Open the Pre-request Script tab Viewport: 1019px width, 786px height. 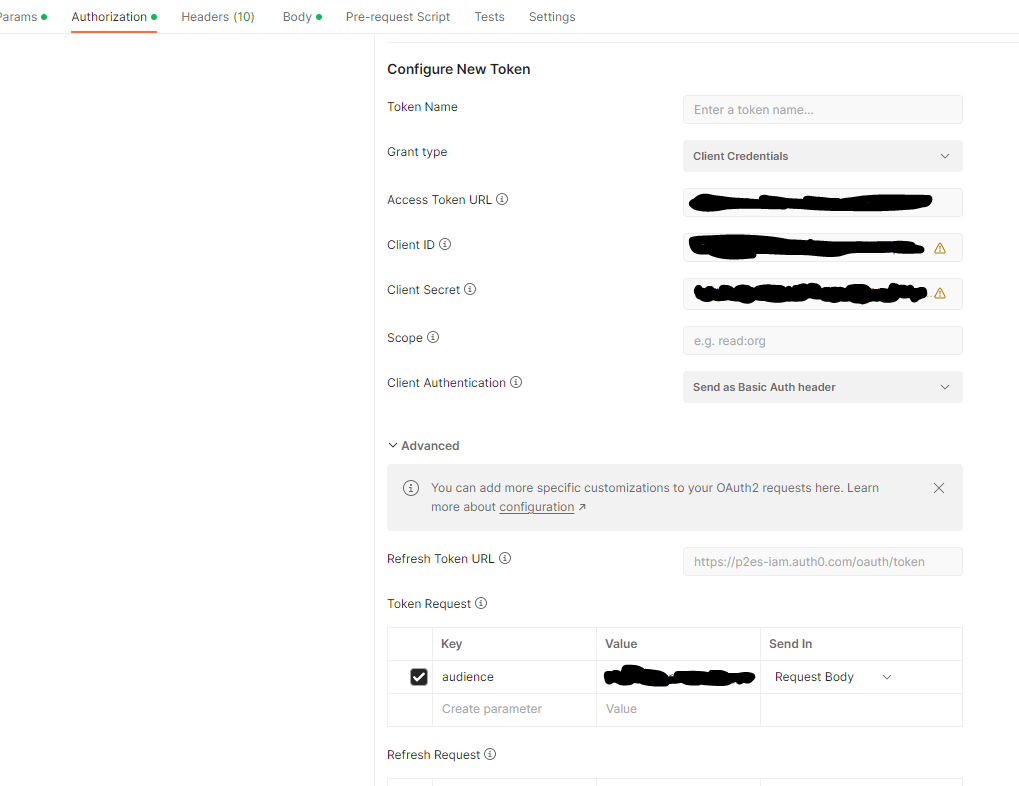(x=398, y=17)
